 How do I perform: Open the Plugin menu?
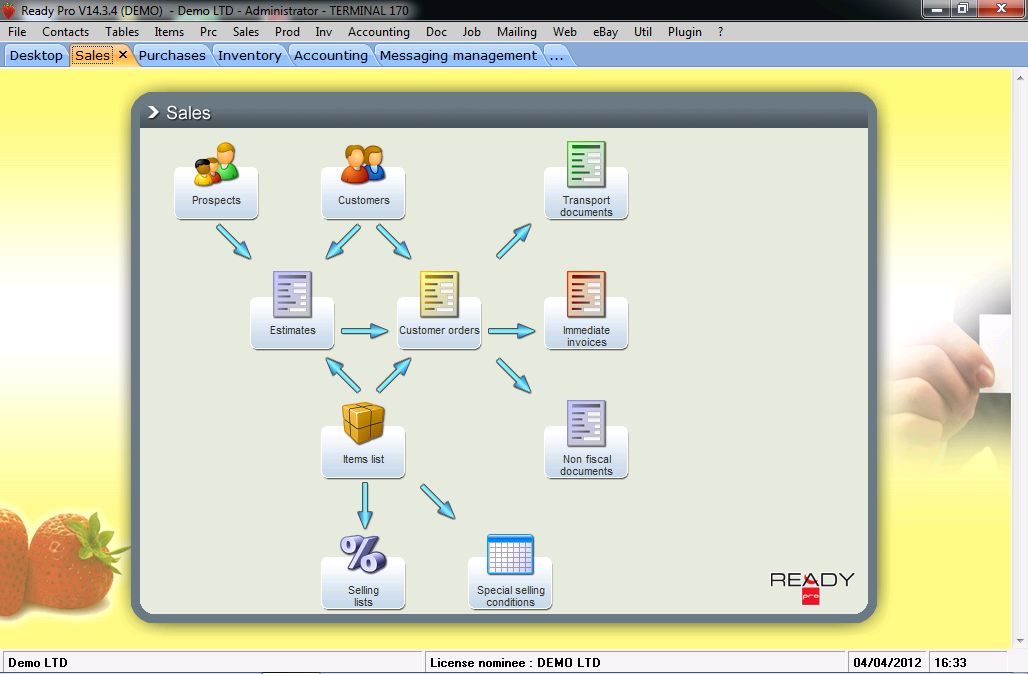click(685, 32)
